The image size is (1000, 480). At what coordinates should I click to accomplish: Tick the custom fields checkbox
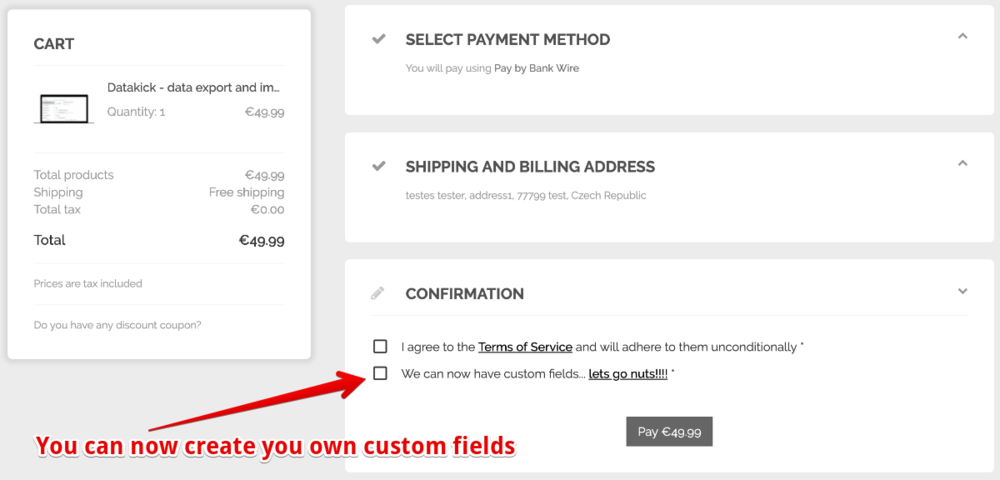[x=380, y=373]
